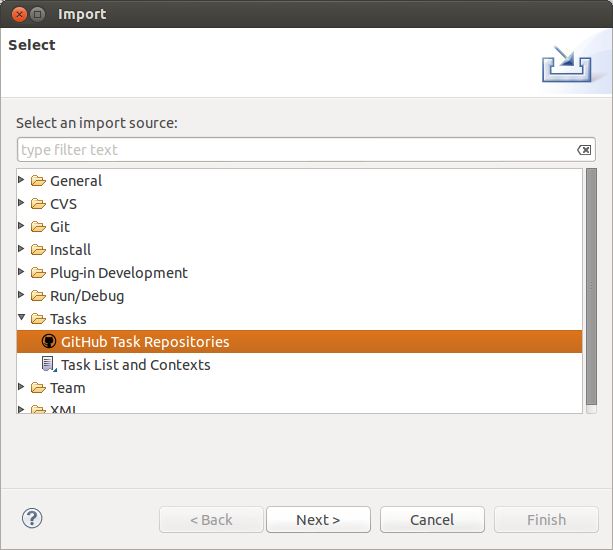Click the Plug-in Development folder icon
This screenshot has width=613, height=550.
[38, 272]
